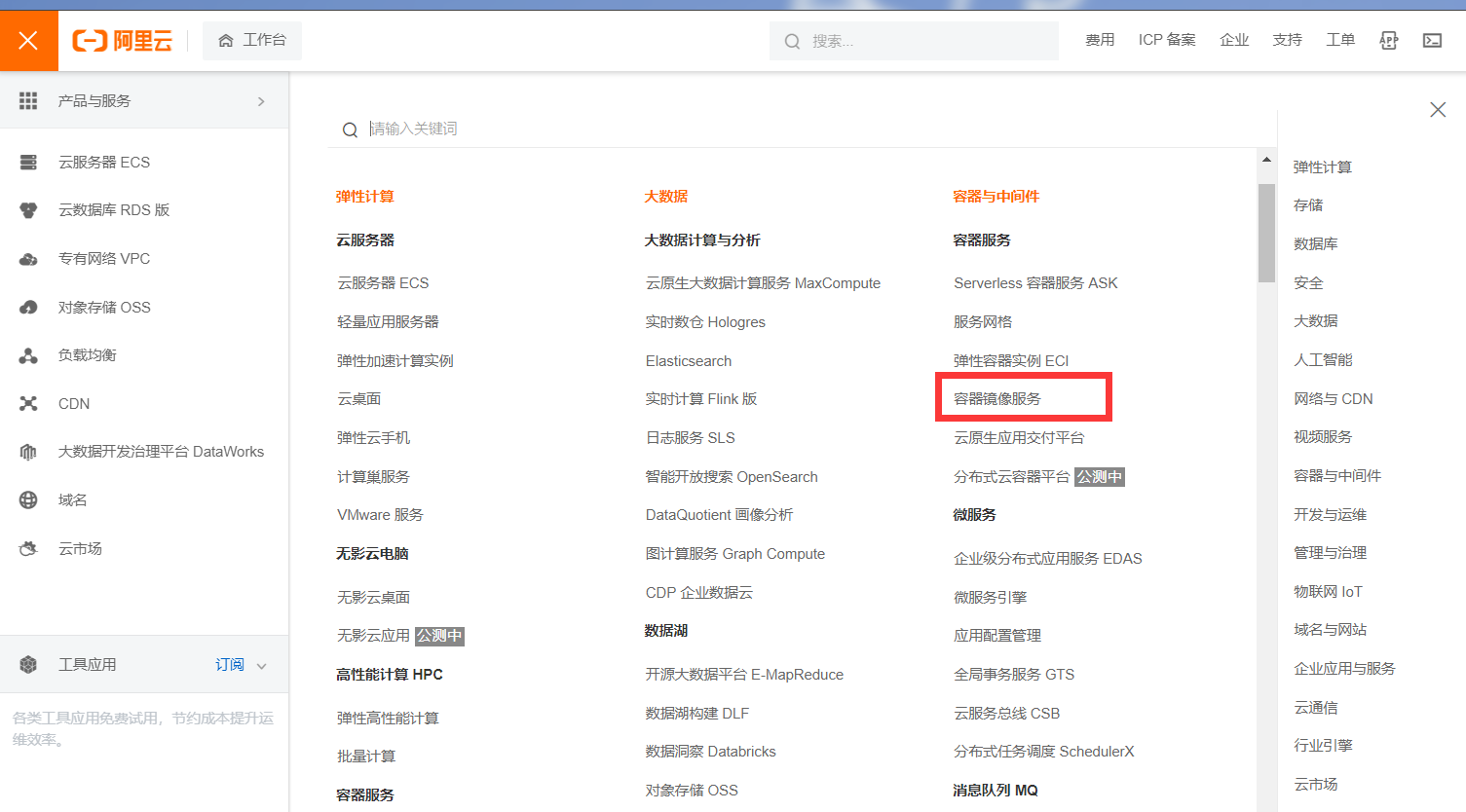Click the 订阅 link
This screenshot has width=1466, height=812.
[230, 665]
